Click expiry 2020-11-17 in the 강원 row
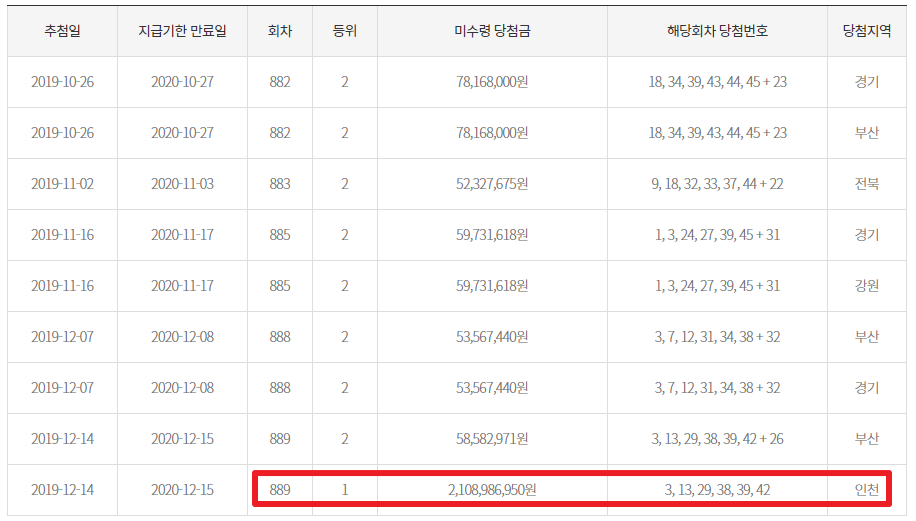 [182, 286]
